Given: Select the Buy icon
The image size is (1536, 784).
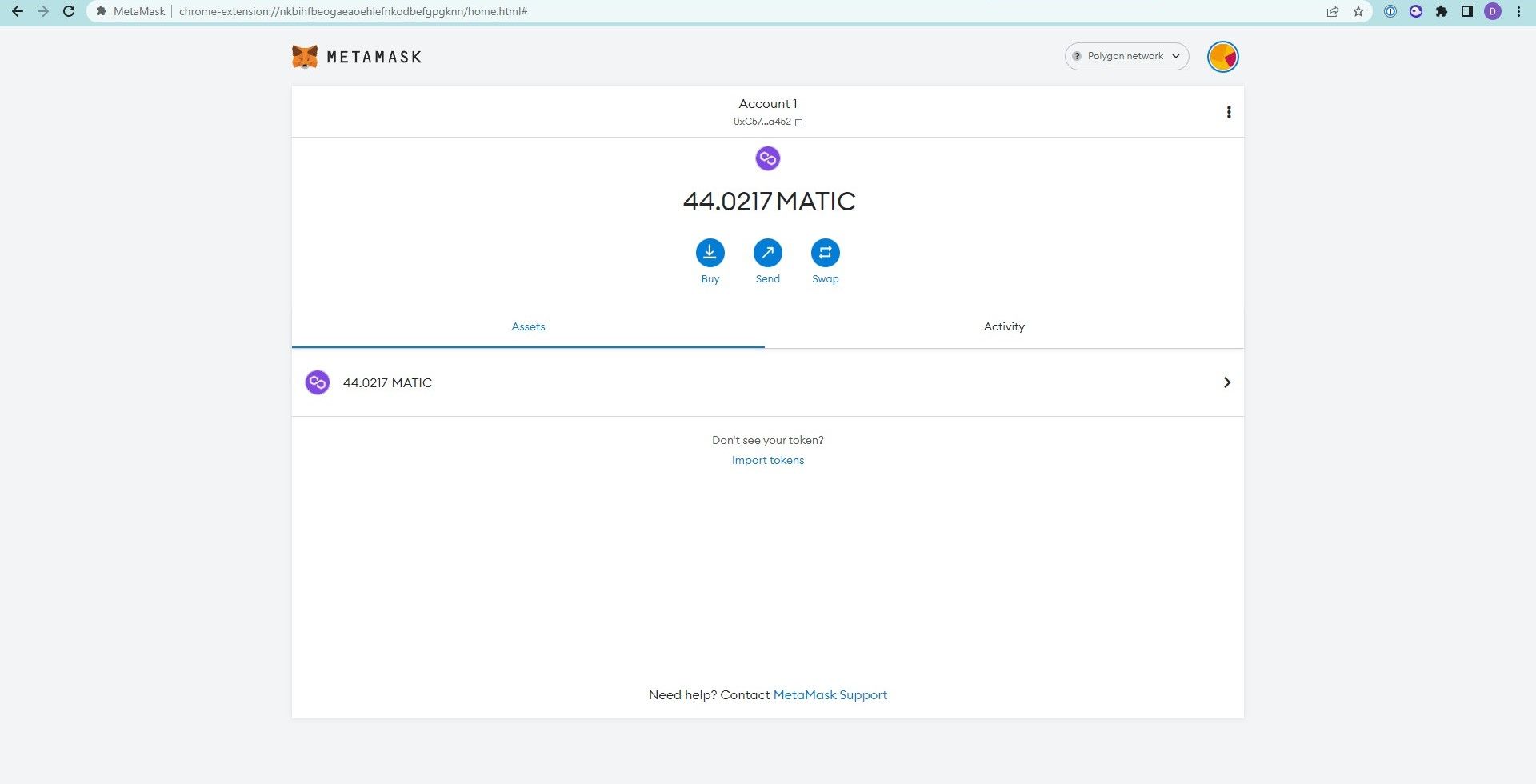Looking at the screenshot, I should click(710, 252).
